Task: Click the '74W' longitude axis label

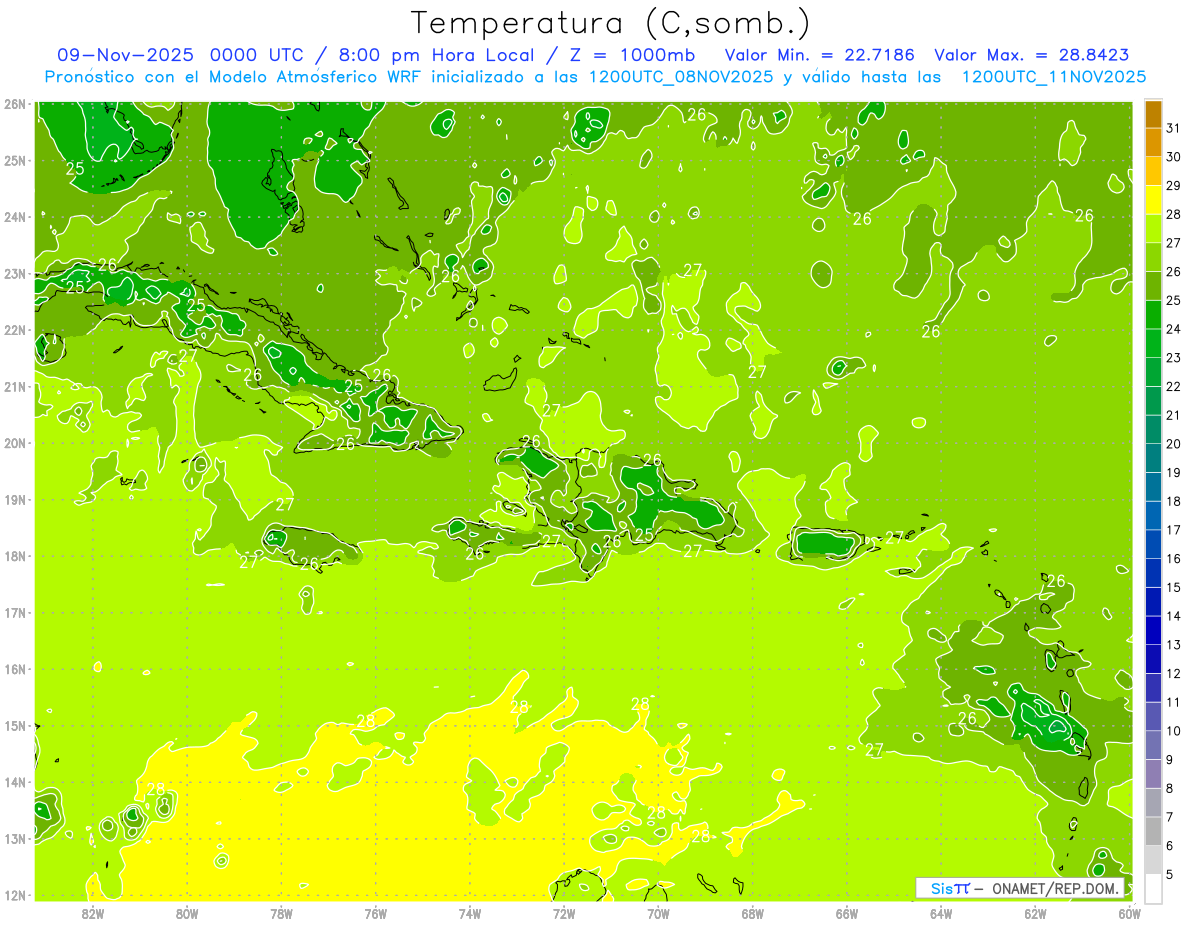Action: tap(470, 913)
